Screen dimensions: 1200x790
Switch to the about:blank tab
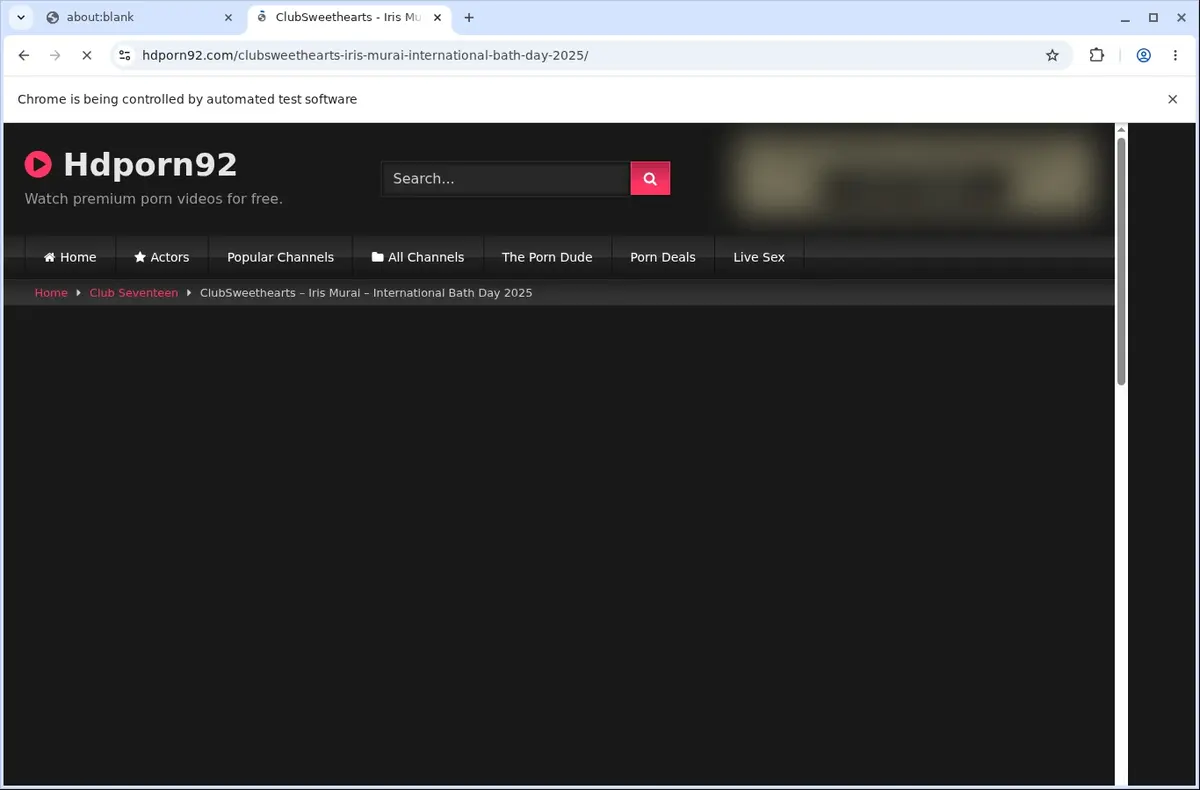click(x=138, y=17)
